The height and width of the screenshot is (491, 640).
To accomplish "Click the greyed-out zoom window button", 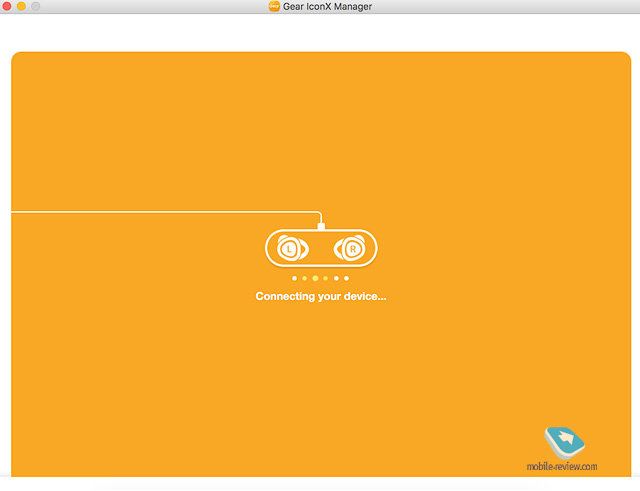I will pyautogui.click(x=36, y=6).
